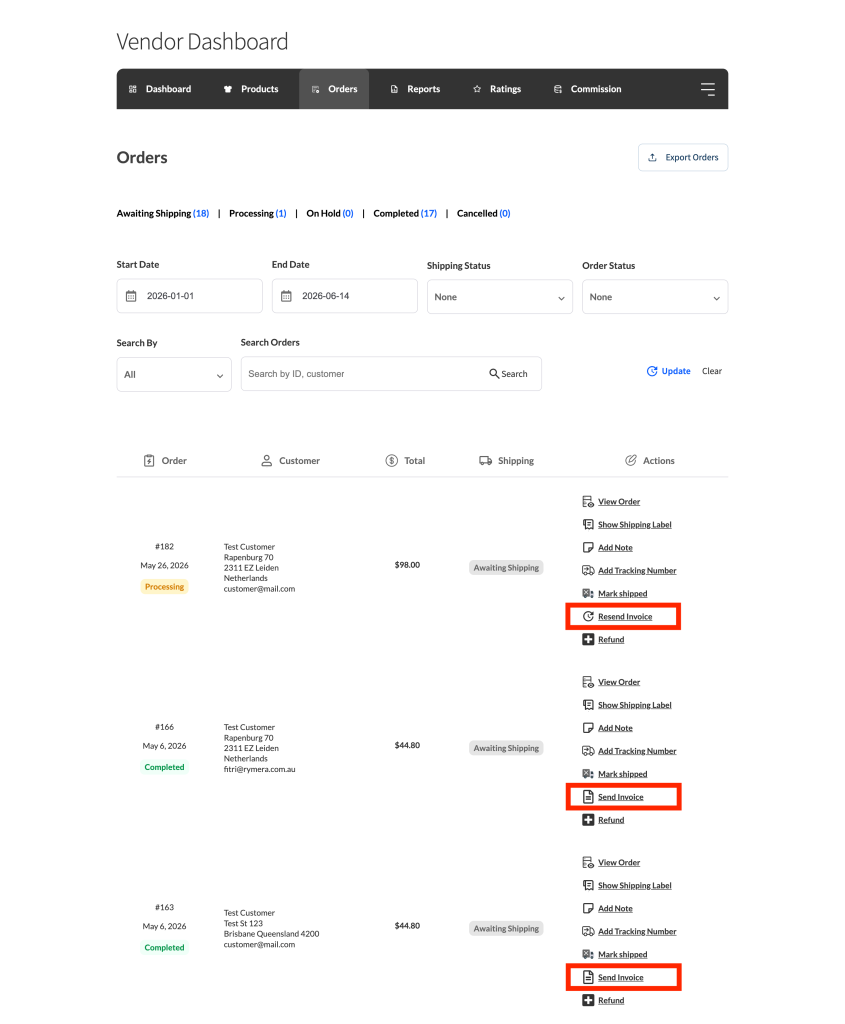Click Show Shipping Label link for order #166
This screenshot has width=845, height=1024.
coord(635,705)
